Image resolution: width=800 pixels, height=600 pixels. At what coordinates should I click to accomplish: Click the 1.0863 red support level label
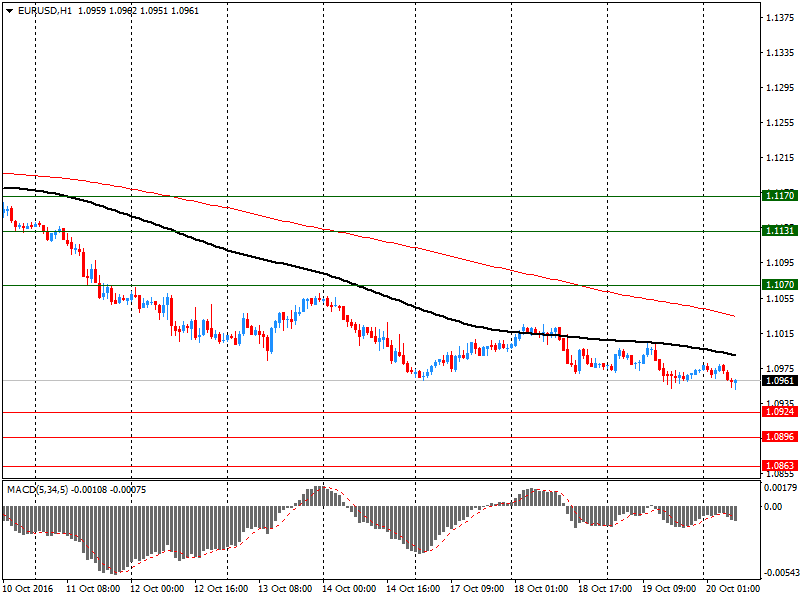[780, 465]
